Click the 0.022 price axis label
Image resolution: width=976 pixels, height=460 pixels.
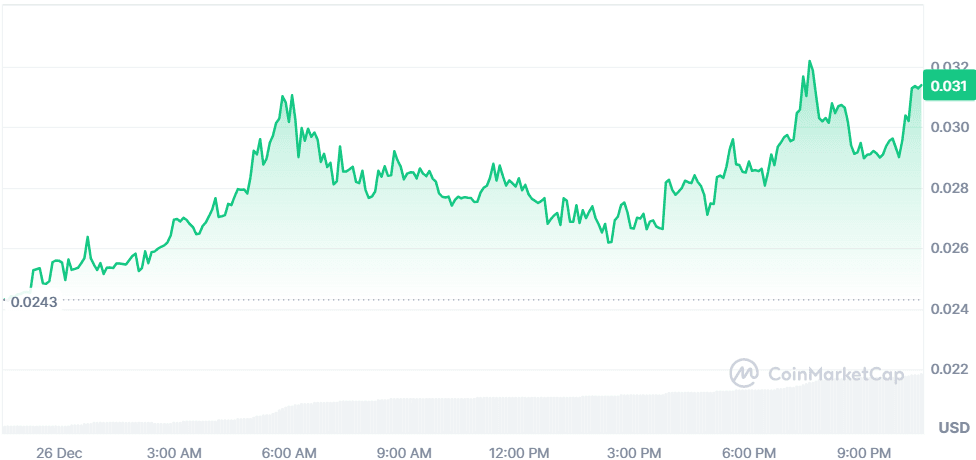pyautogui.click(x=949, y=370)
